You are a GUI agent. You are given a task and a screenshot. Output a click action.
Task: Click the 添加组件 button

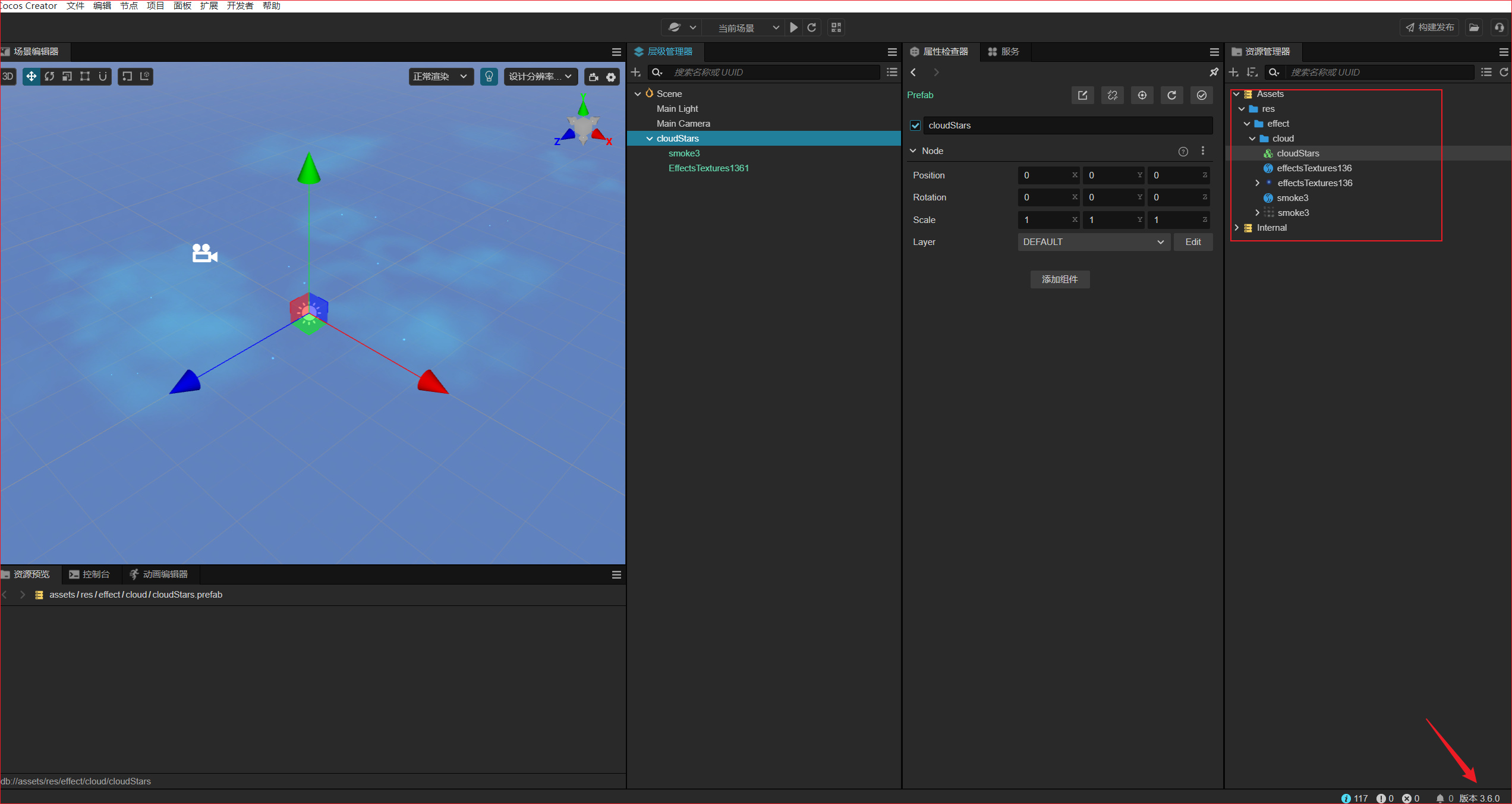[1060, 279]
